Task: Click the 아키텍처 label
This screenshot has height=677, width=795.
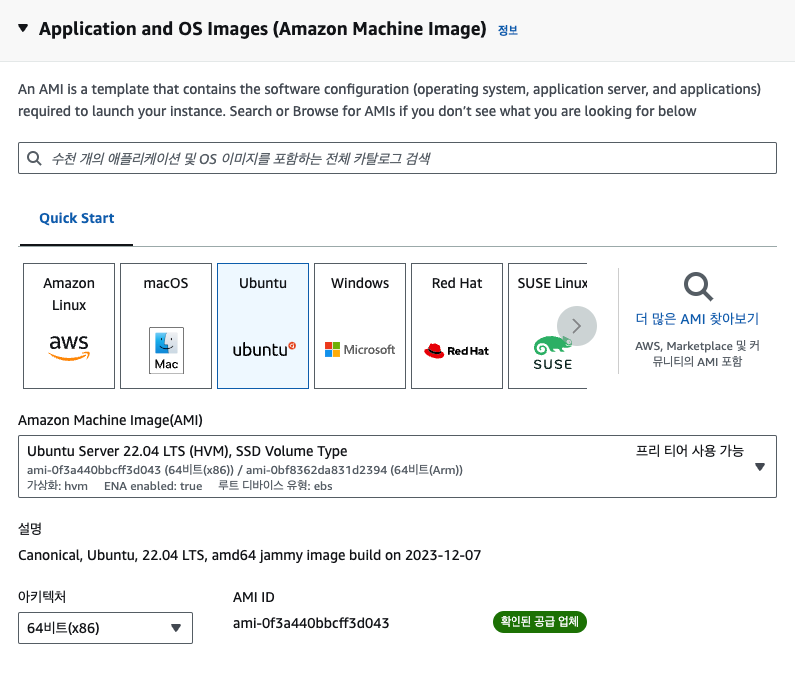Action: pos(42,596)
